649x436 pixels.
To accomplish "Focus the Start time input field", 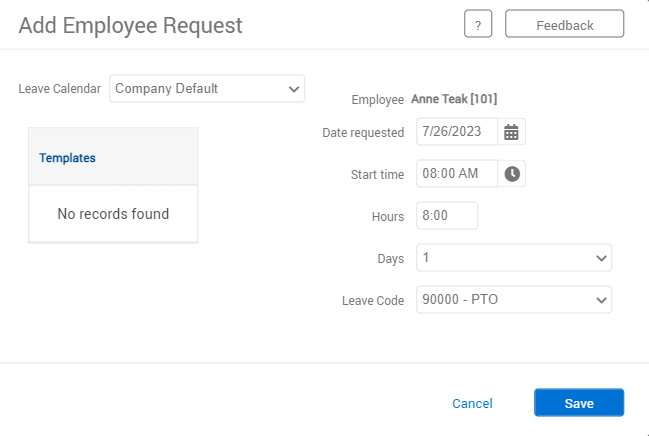I will coord(456,174).
